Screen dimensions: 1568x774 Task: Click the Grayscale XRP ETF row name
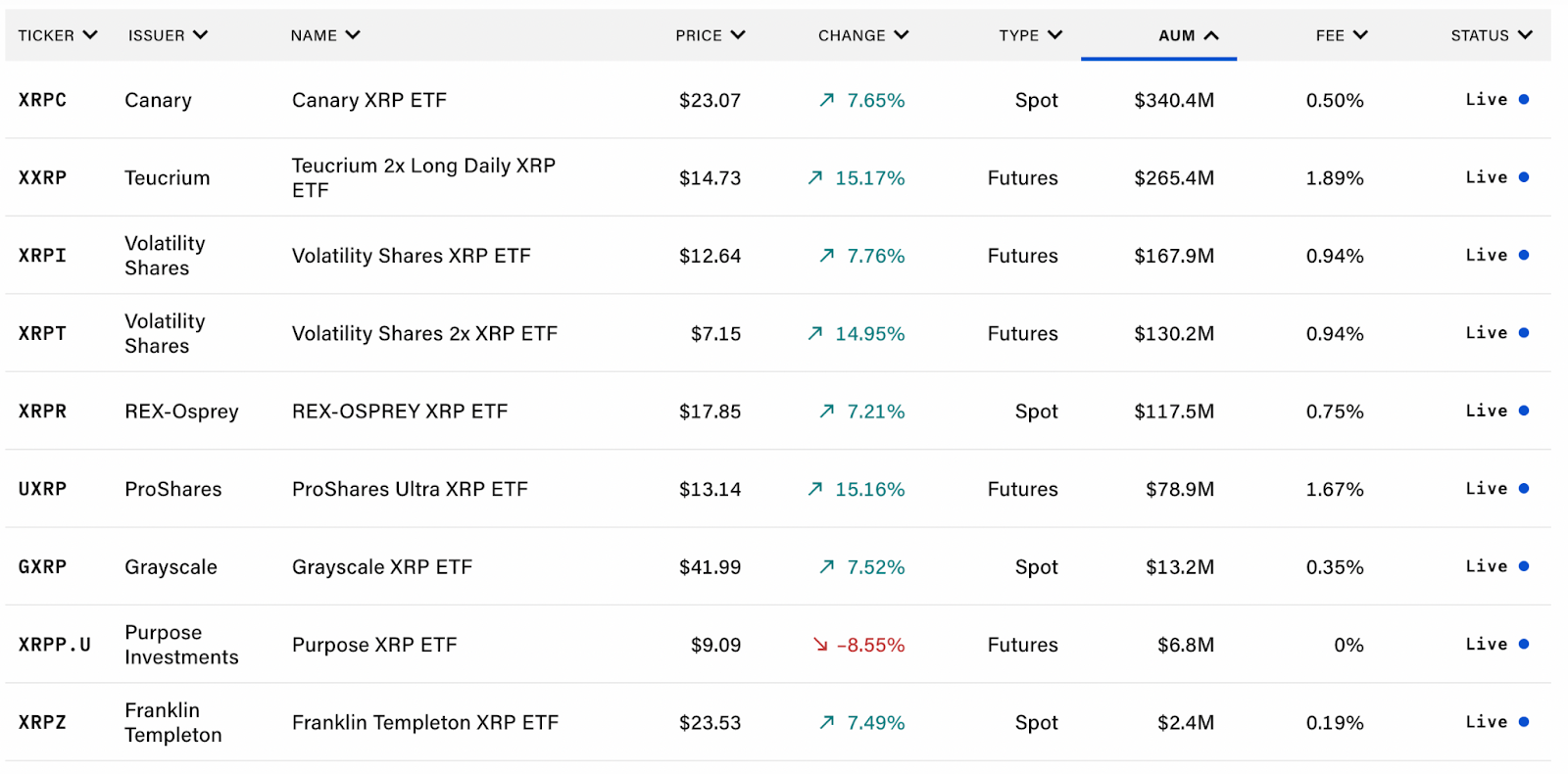click(x=382, y=566)
